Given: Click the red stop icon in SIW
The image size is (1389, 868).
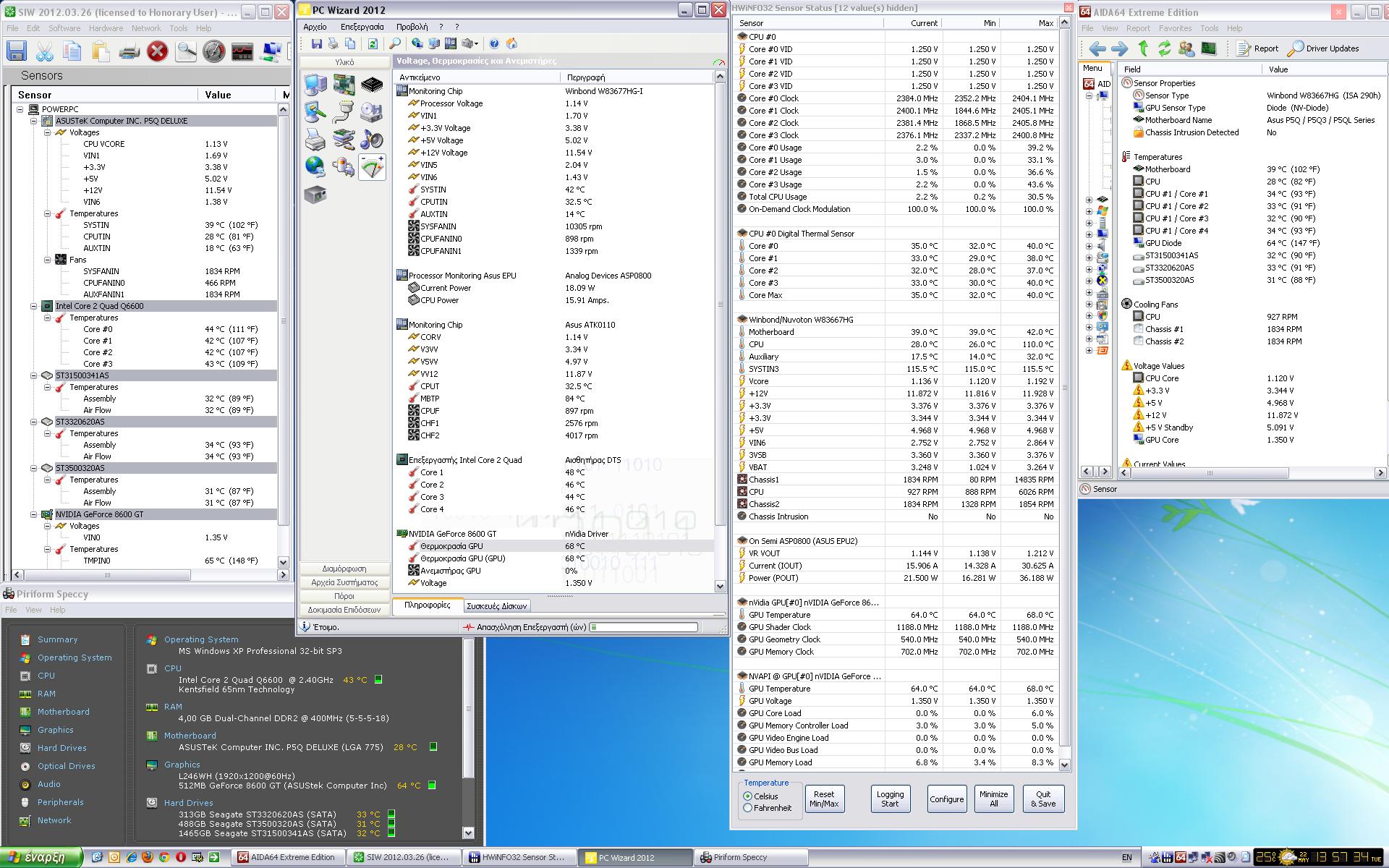Looking at the screenshot, I should click(x=158, y=51).
